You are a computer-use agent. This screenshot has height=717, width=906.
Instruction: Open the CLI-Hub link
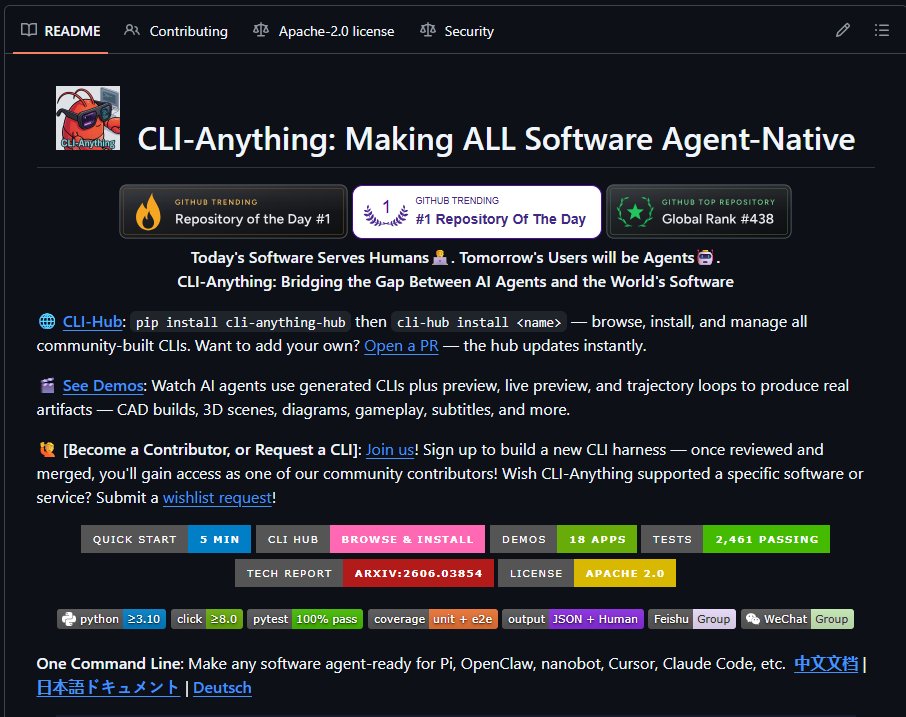[92, 322]
